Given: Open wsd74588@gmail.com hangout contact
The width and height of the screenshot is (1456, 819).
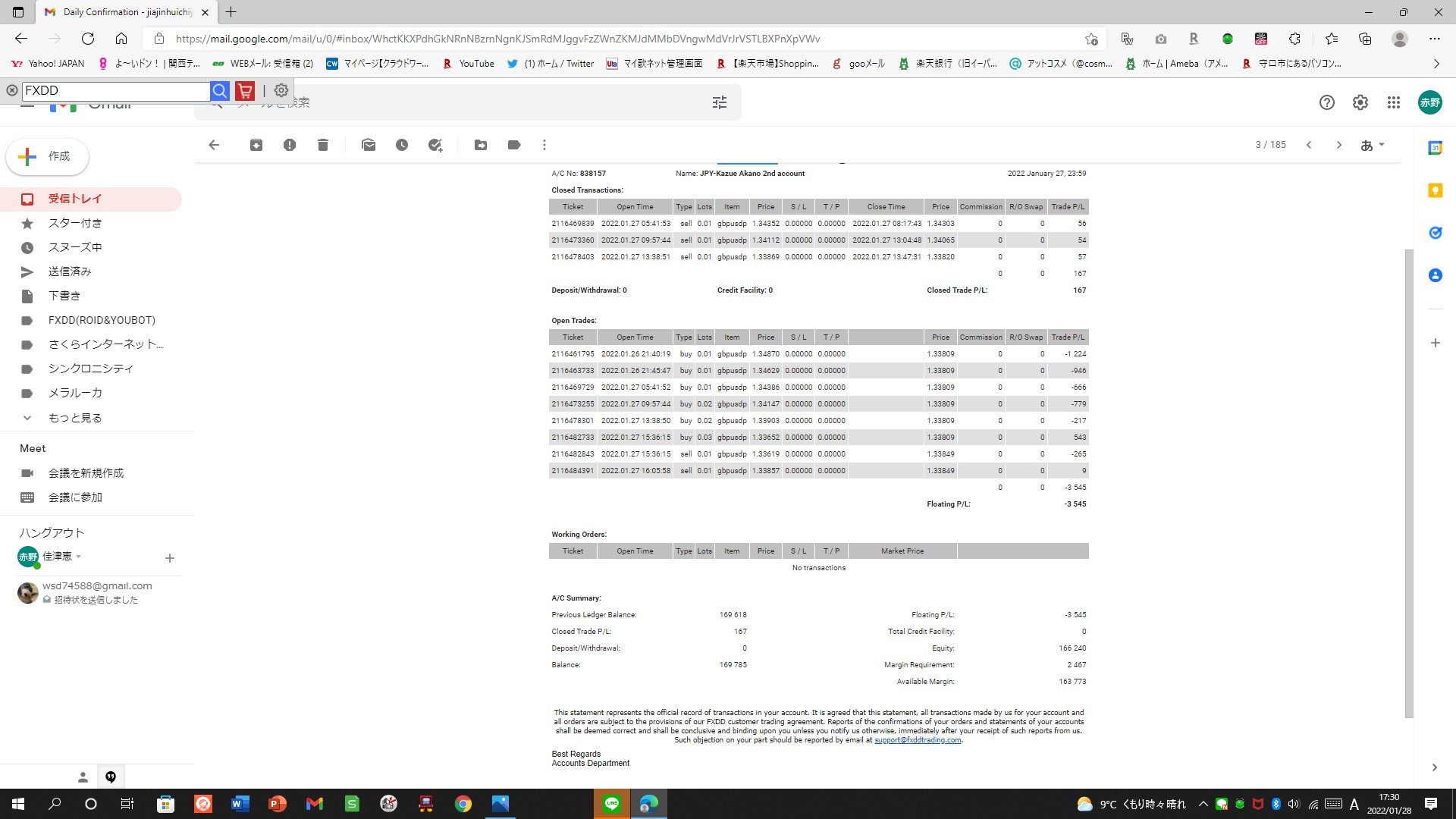Looking at the screenshot, I should tap(97, 592).
